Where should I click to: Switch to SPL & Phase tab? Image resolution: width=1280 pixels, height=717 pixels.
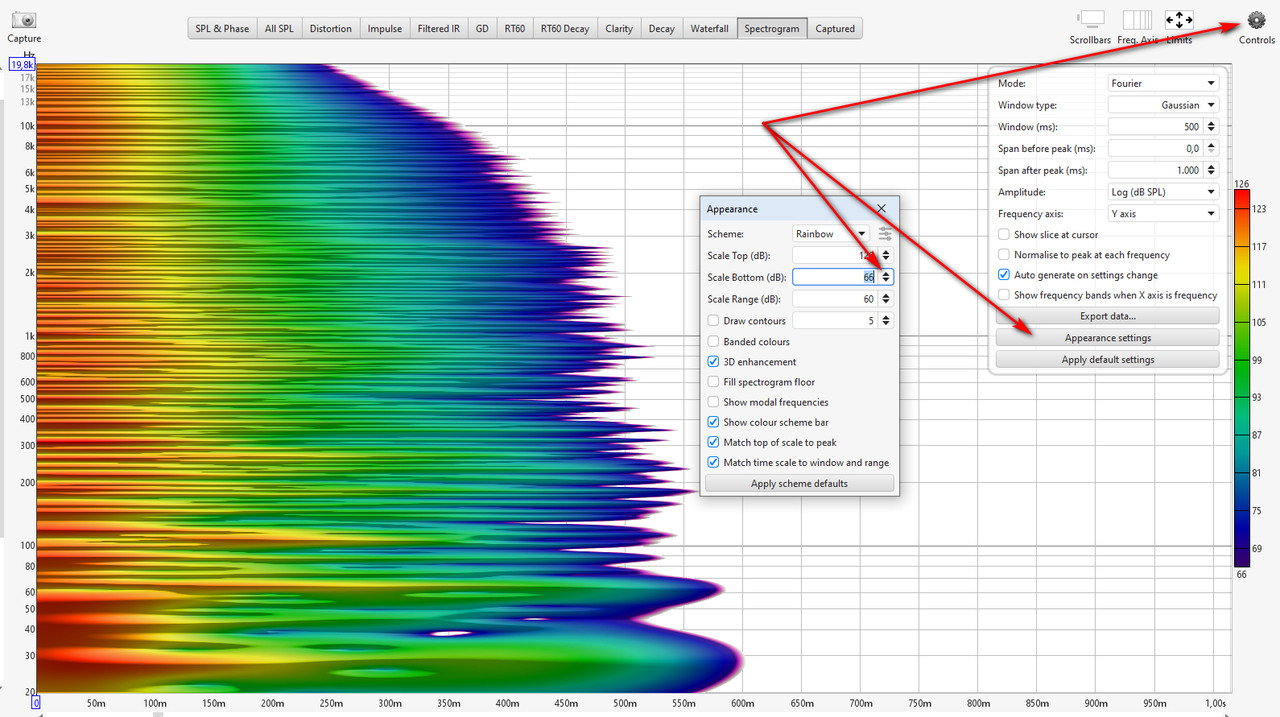point(222,29)
